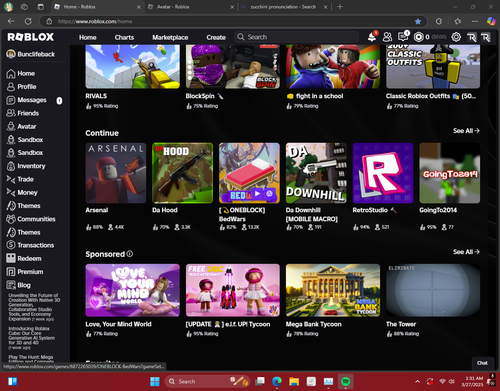Open The Tower game thumbnail
The image size is (500, 391).
(x=433, y=290)
